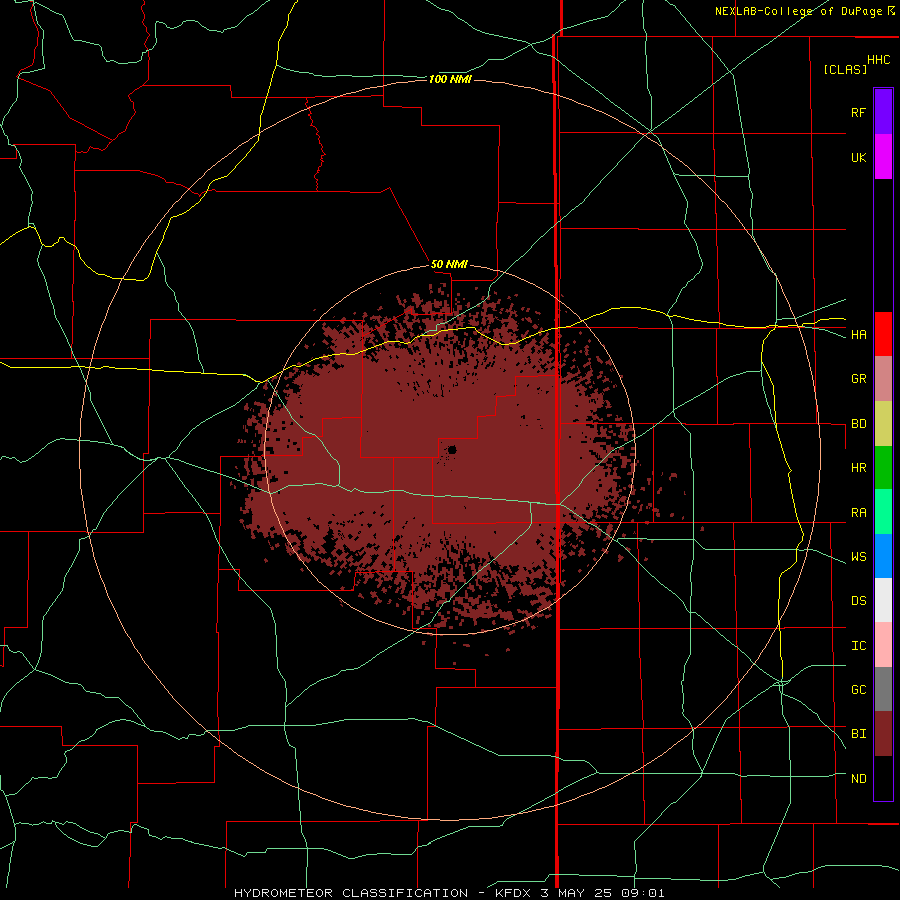Viewport: 900px width, 900px height.
Task: Select the GR pink legend swatch
Action: pos(883,379)
